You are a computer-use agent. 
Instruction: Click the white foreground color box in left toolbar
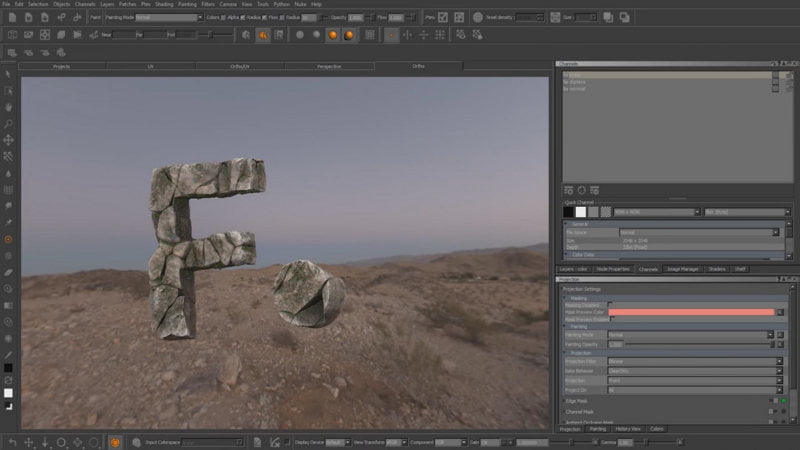(x=9, y=394)
